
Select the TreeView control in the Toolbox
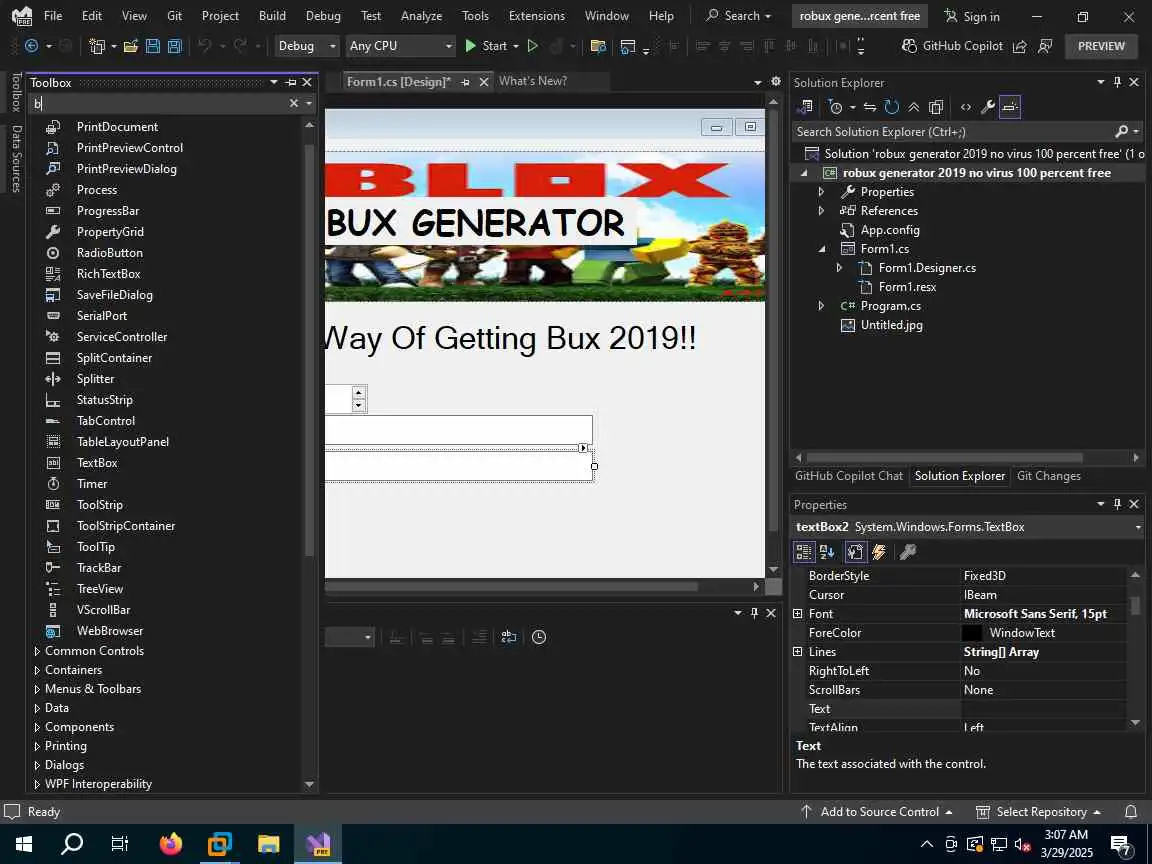(x=100, y=588)
